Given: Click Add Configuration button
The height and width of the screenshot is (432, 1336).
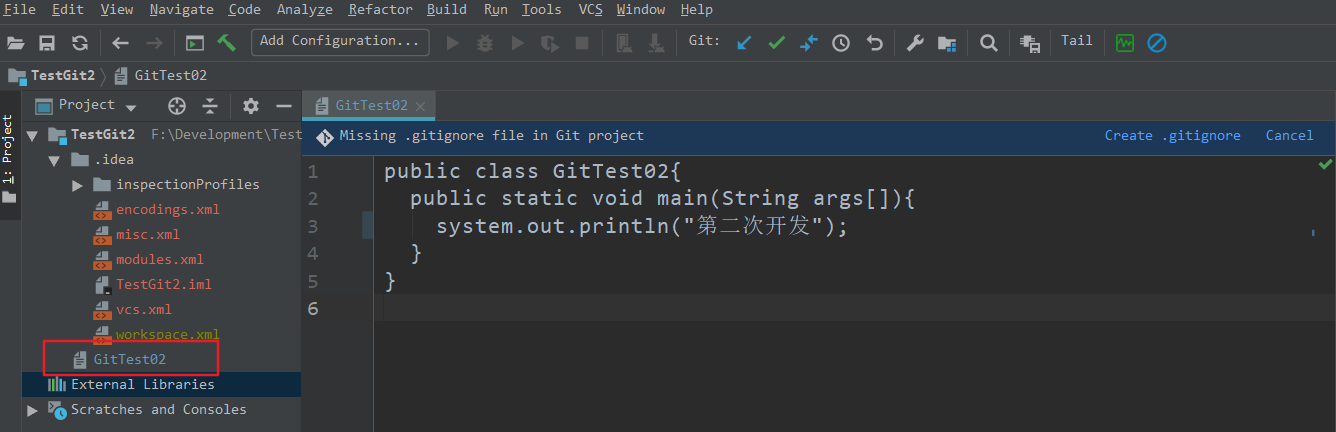Looking at the screenshot, I should point(340,42).
